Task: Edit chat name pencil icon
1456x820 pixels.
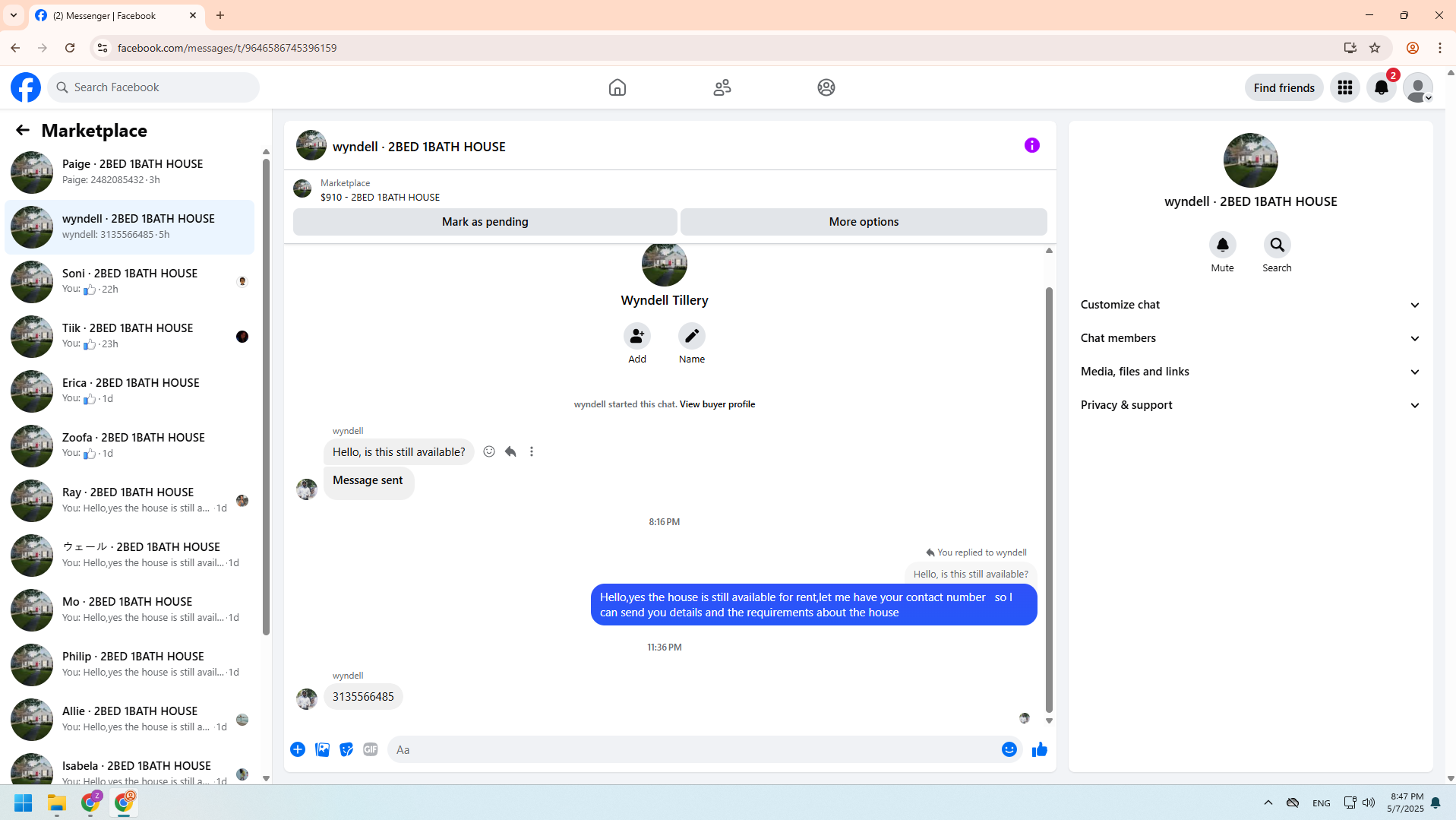Action: [691, 336]
